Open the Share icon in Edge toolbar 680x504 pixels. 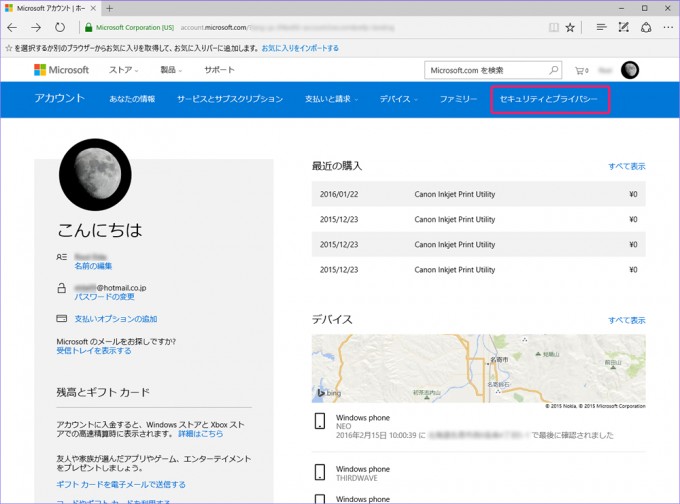coord(646,27)
